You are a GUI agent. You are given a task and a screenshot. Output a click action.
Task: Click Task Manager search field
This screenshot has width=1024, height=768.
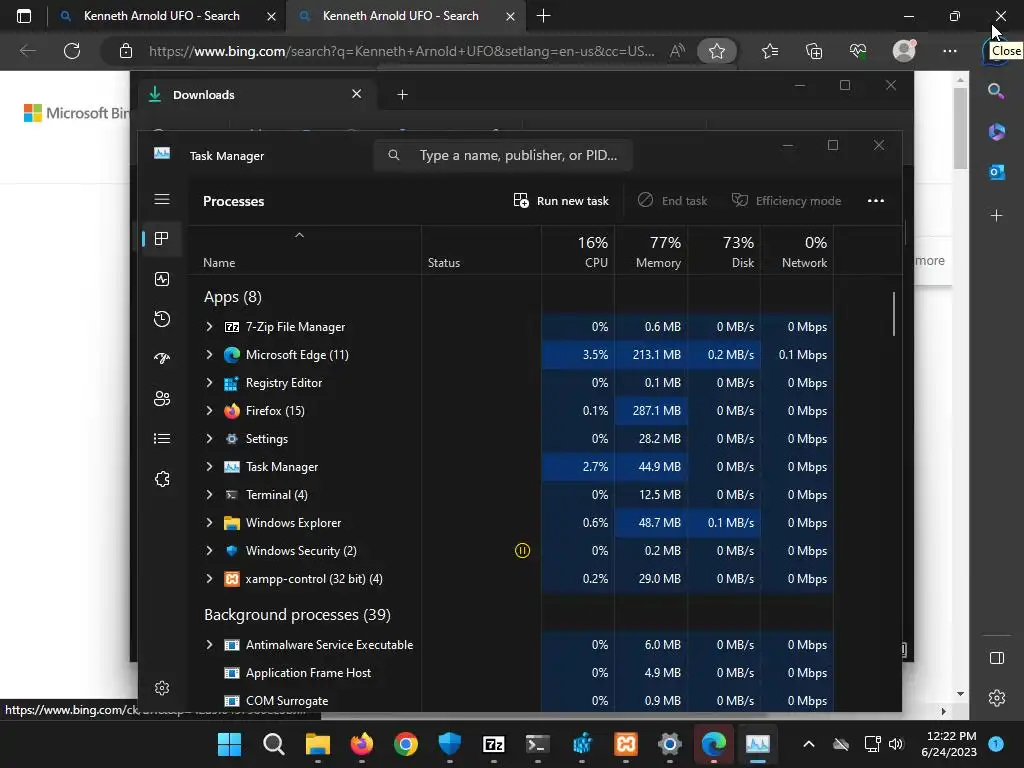coord(503,155)
